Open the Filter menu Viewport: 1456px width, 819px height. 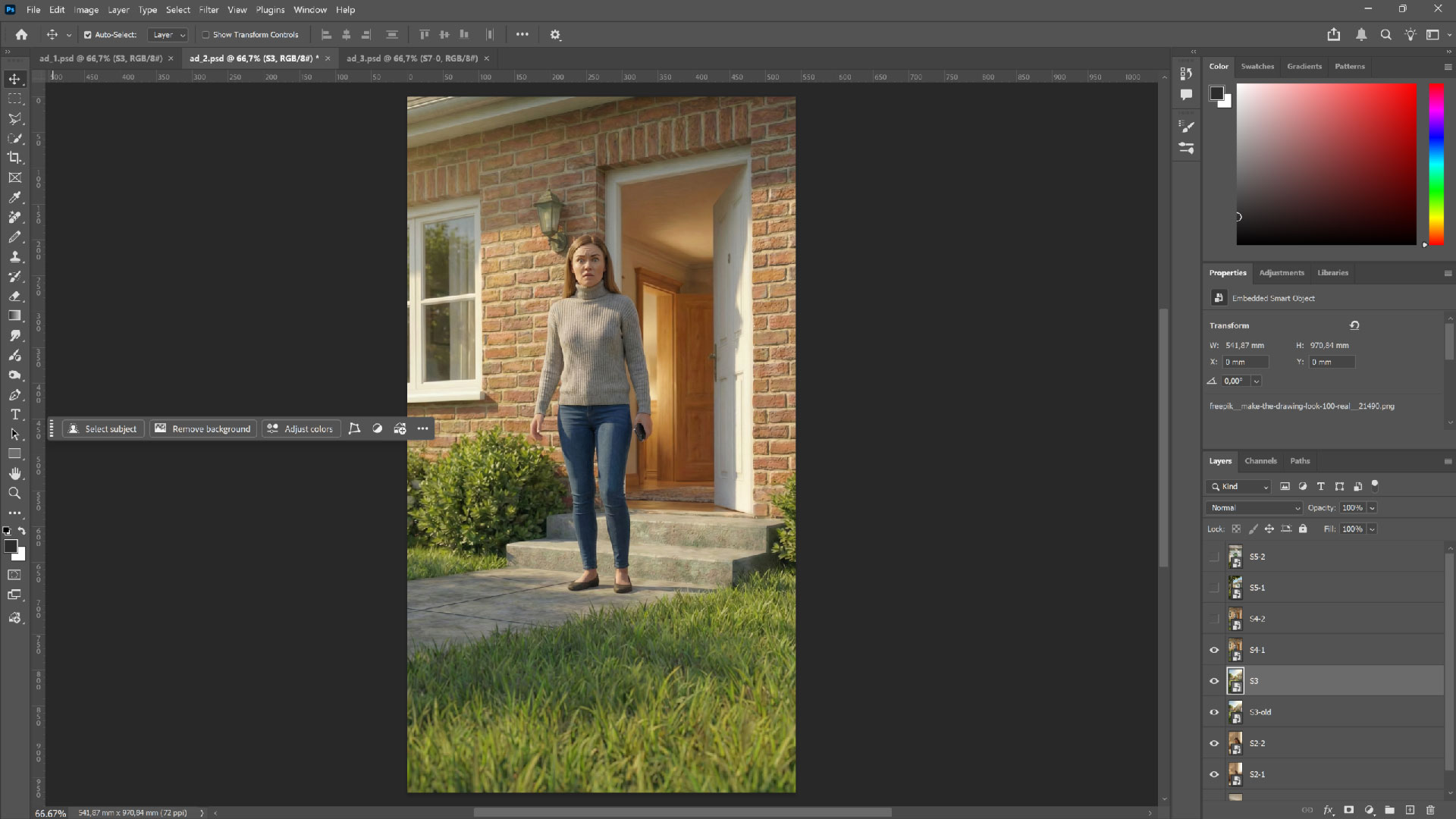point(209,10)
